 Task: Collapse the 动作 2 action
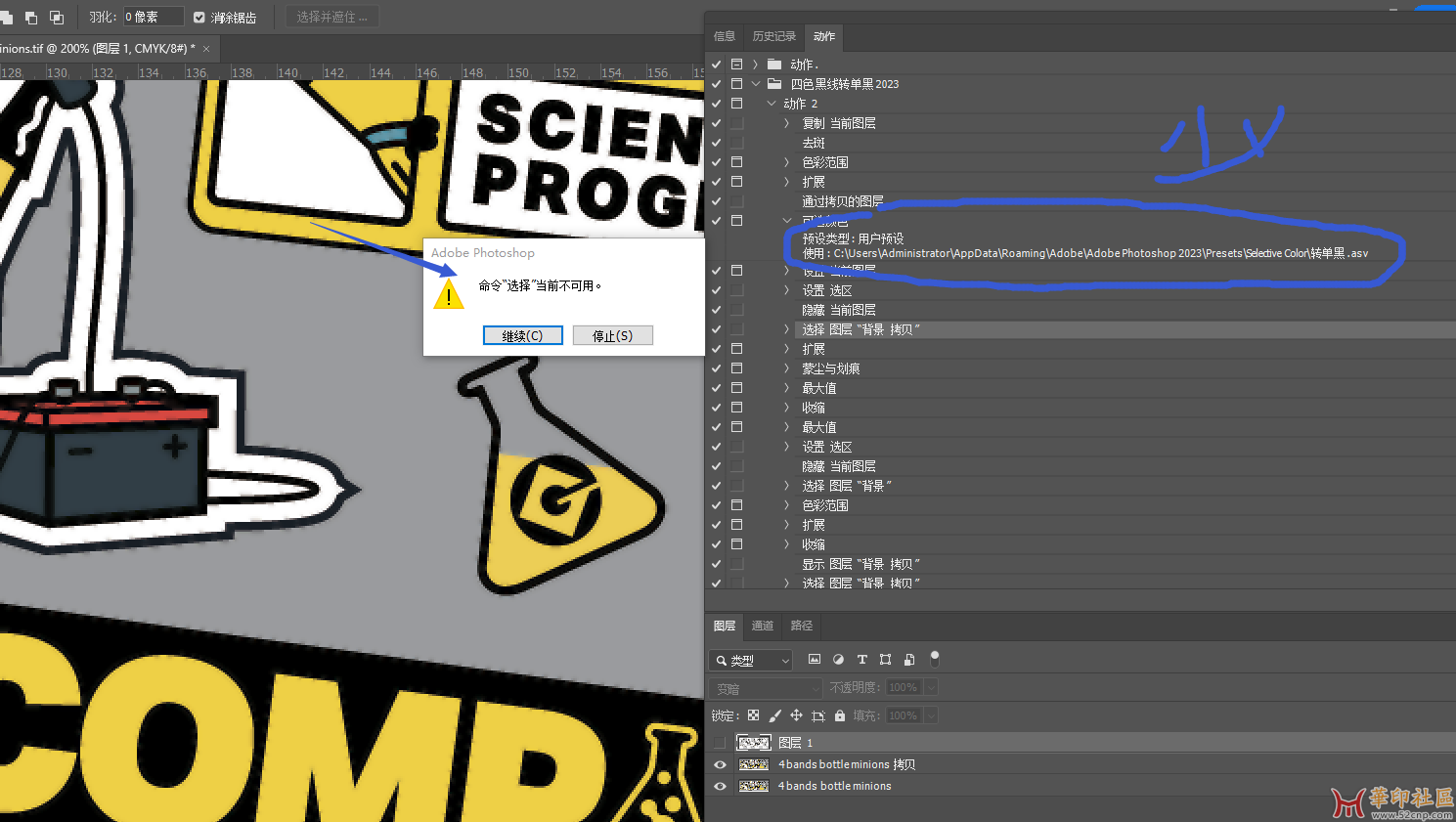click(x=772, y=104)
